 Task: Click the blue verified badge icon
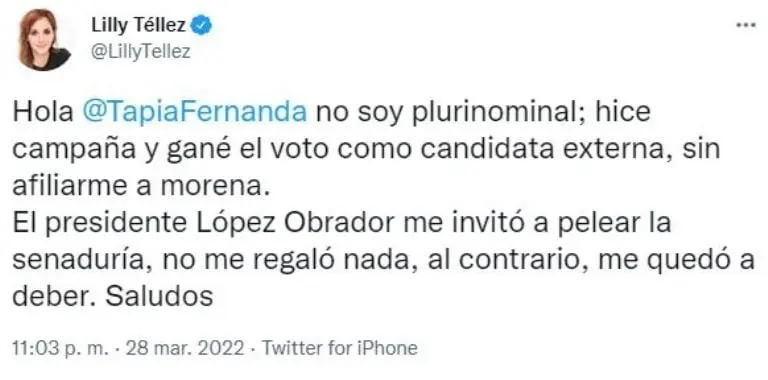coord(201,25)
